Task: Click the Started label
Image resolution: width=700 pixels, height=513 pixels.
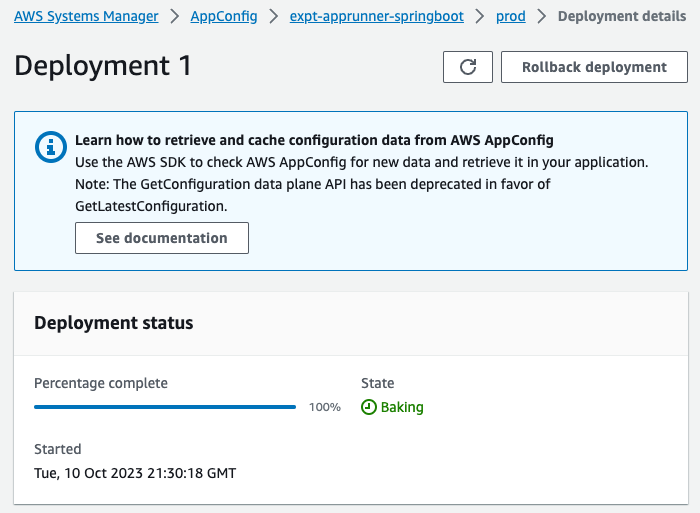Action: 58,449
